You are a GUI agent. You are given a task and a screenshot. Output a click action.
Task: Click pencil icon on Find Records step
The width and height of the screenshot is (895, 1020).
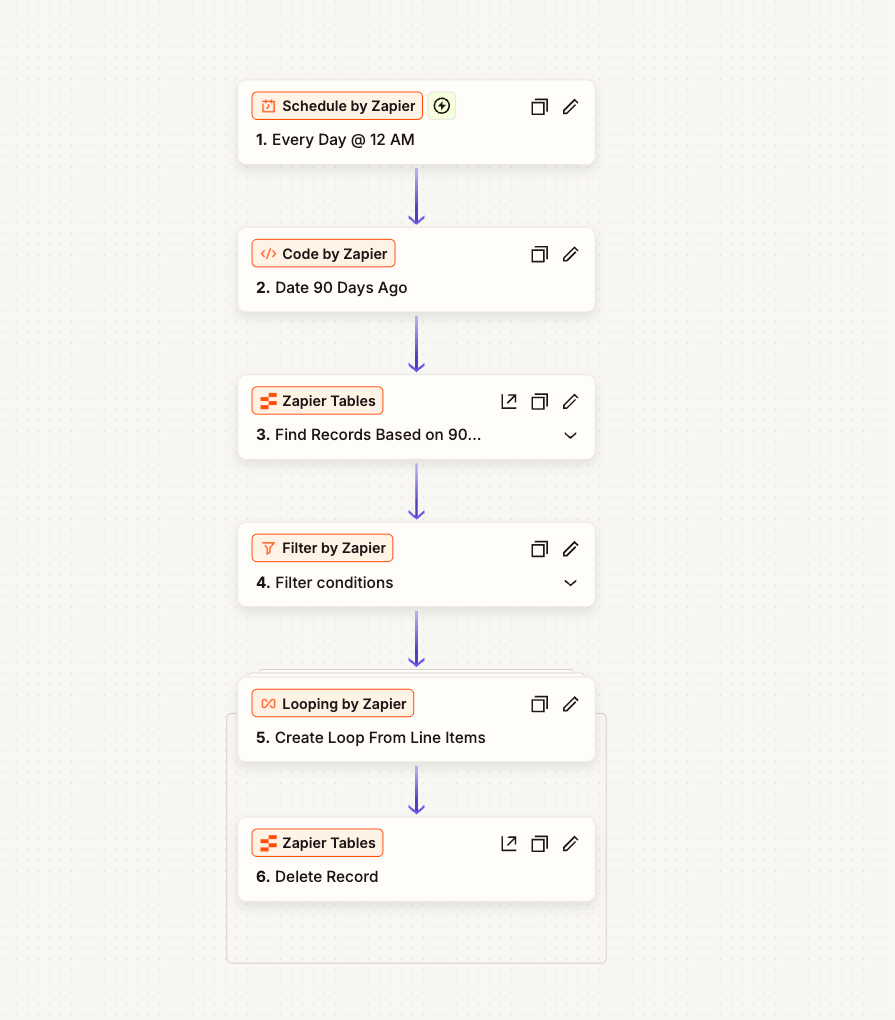570,402
